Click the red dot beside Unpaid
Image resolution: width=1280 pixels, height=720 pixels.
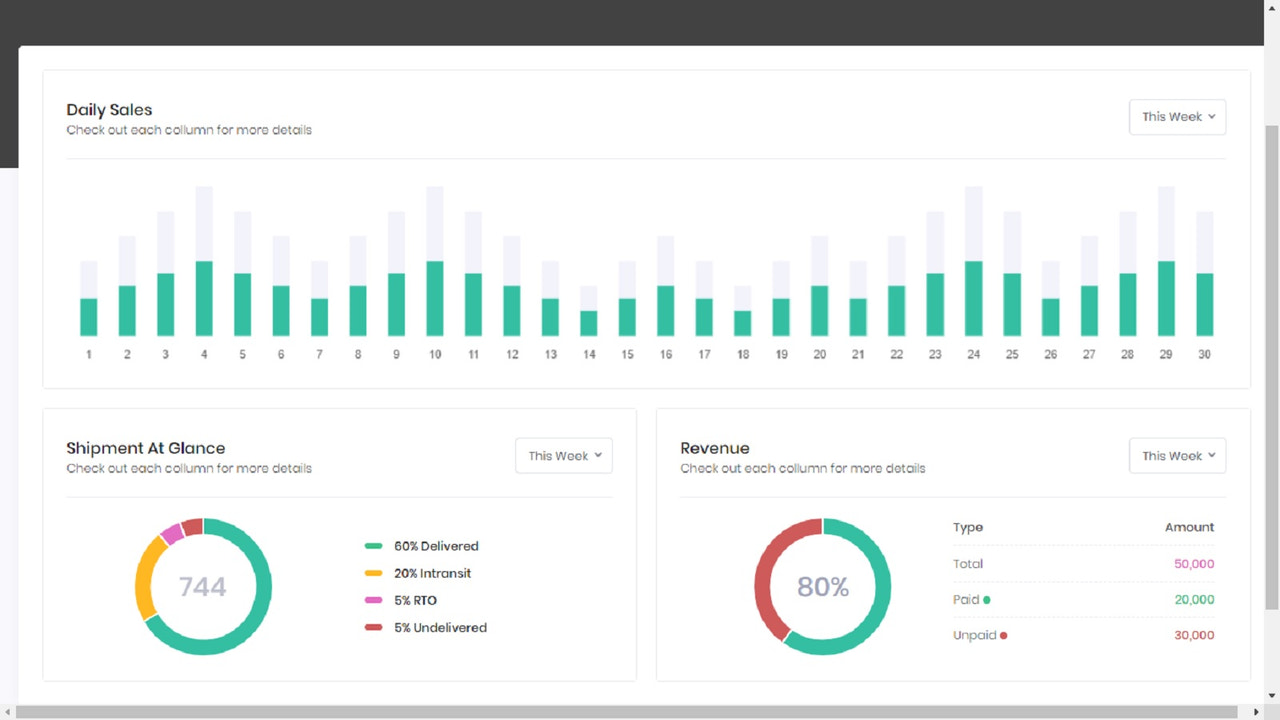[x=1004, y=635]
